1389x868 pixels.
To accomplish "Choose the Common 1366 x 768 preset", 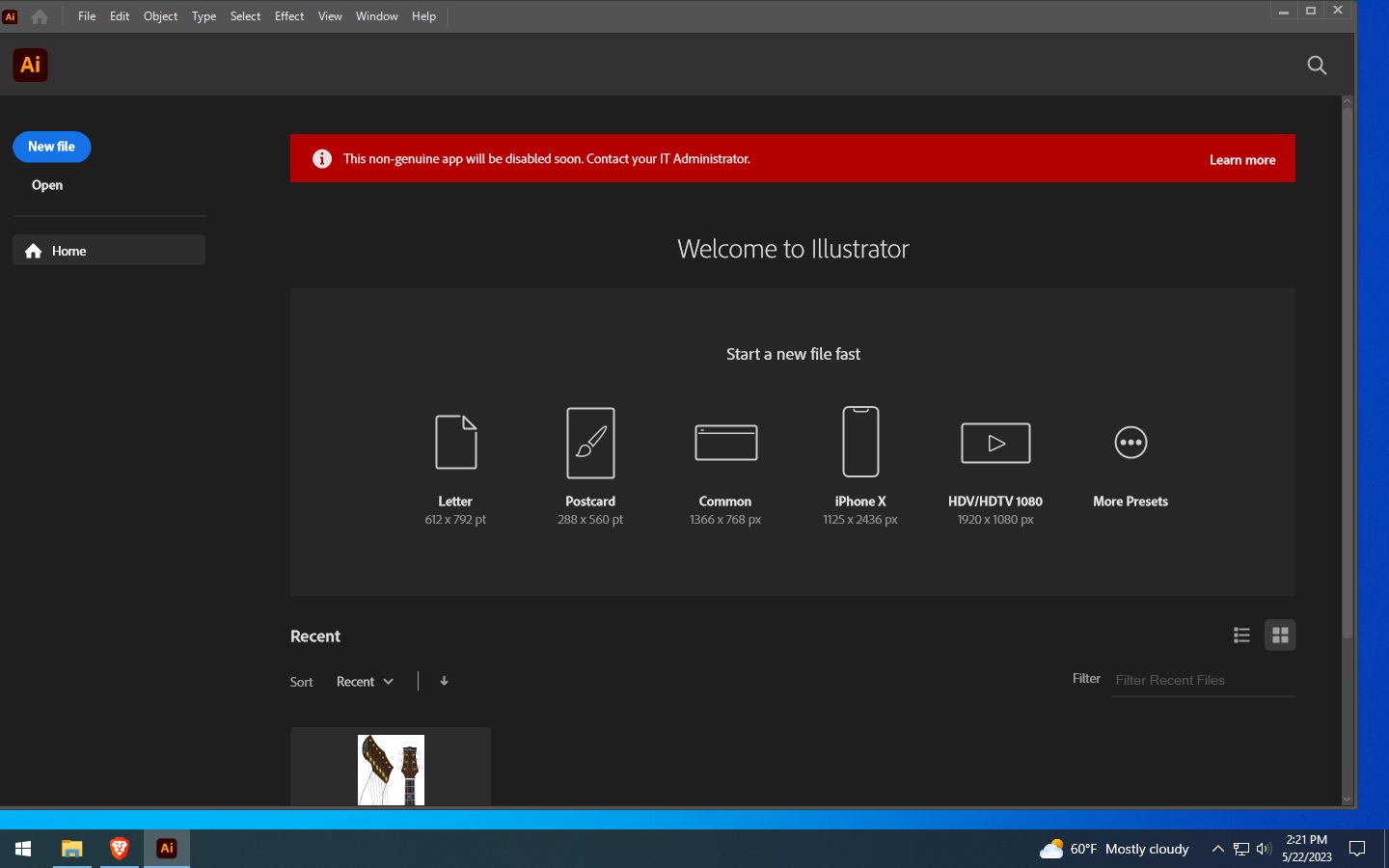I will point(725,443).
